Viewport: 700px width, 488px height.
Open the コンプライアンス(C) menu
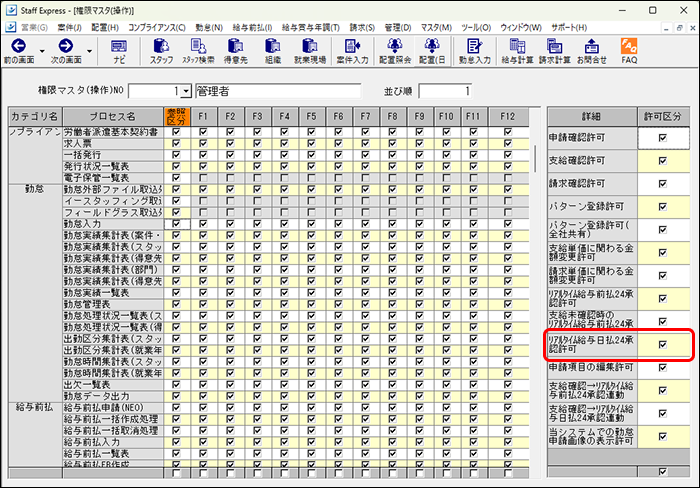pyautogui.click(x=157, y=28)
